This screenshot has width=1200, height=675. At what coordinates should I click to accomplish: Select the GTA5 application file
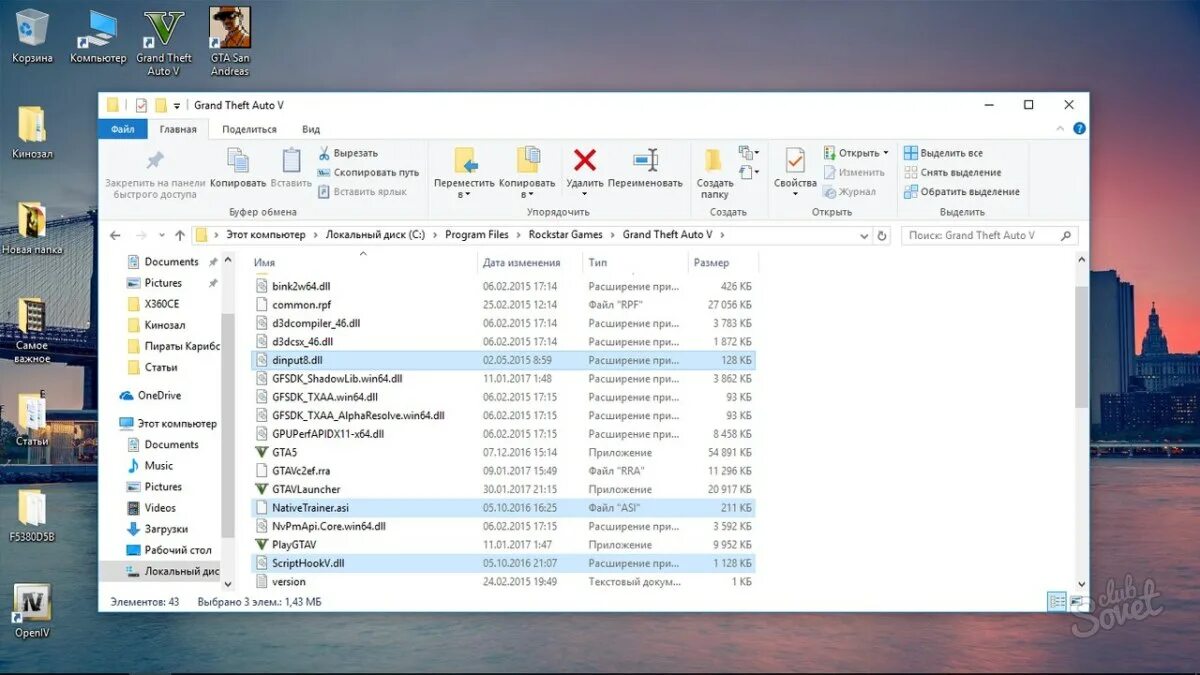(503, 452)
